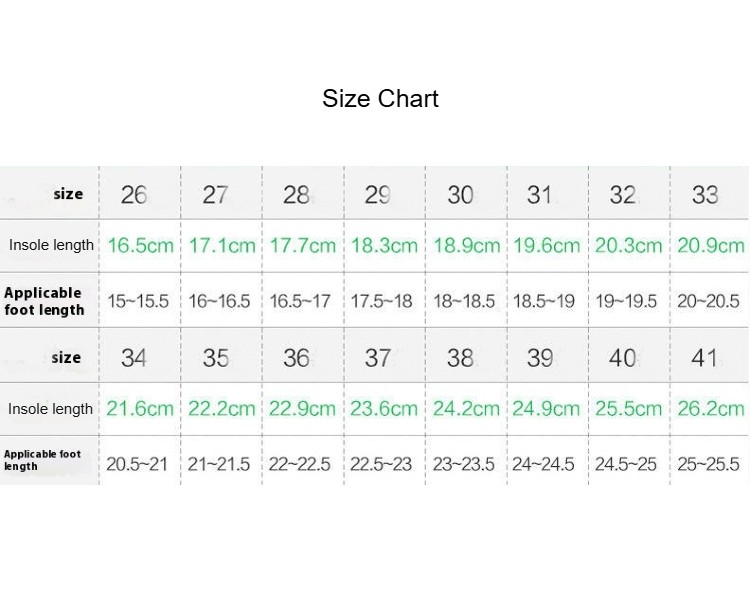
Task: Click foot length 15~15.5 cell
Action: 138,301
